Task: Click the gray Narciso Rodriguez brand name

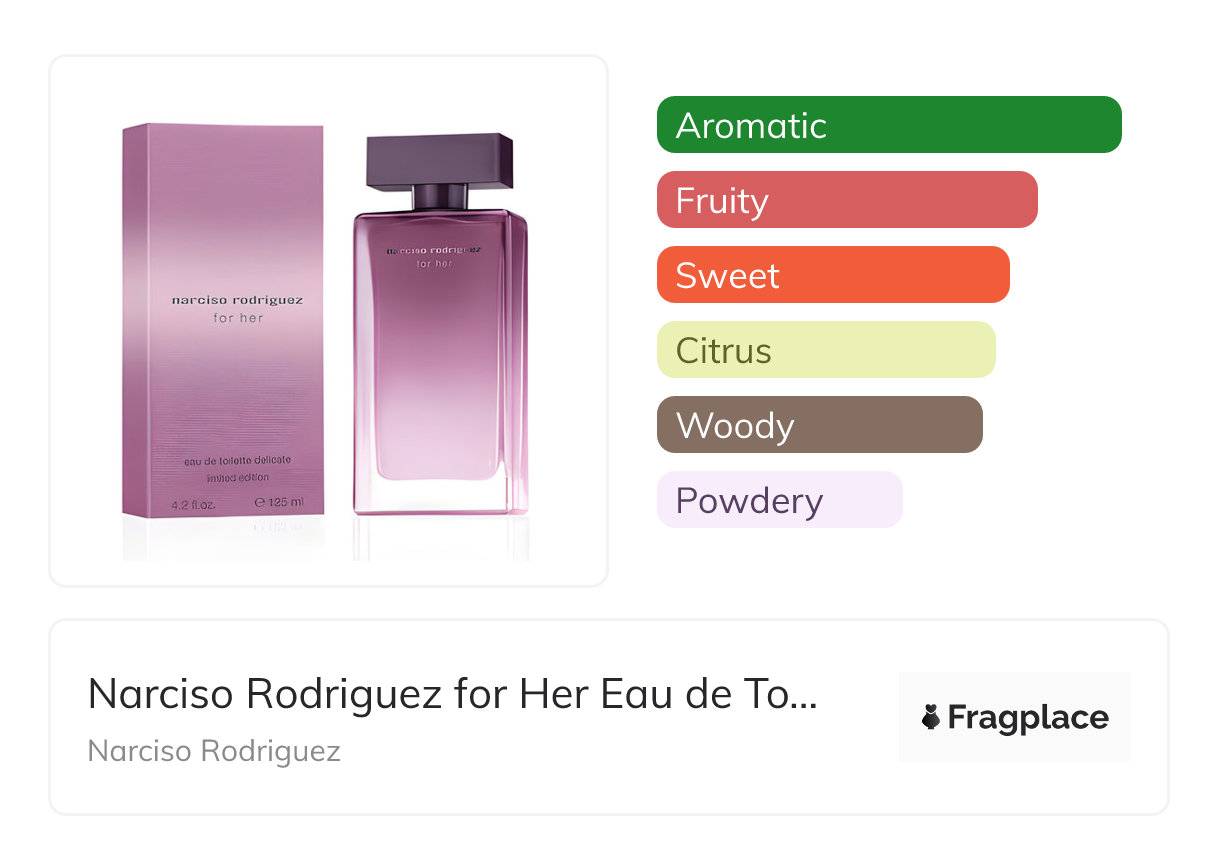Action: pyautogui.click(x=214, y=751)
